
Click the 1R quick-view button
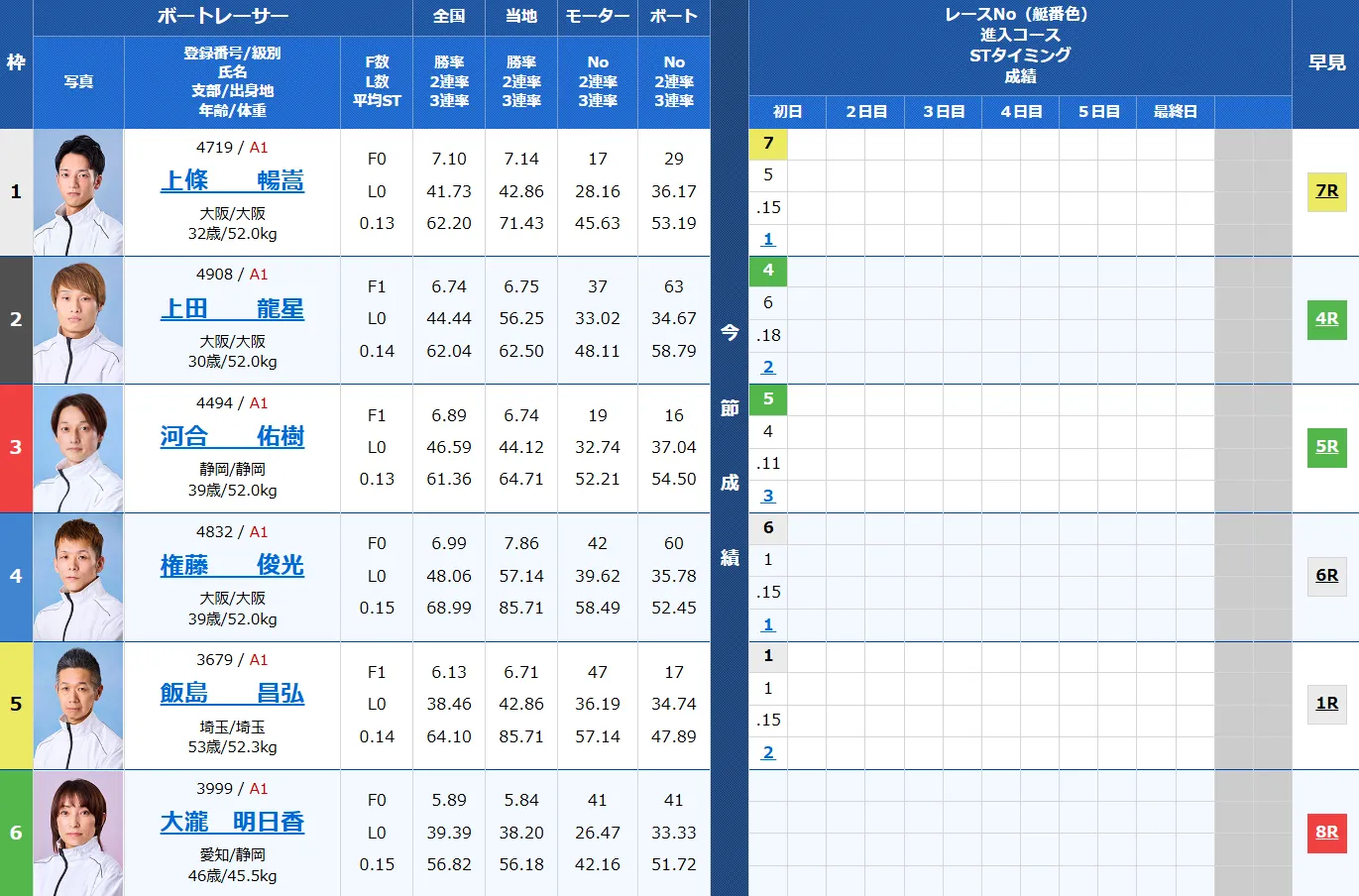coord(1326,704)
